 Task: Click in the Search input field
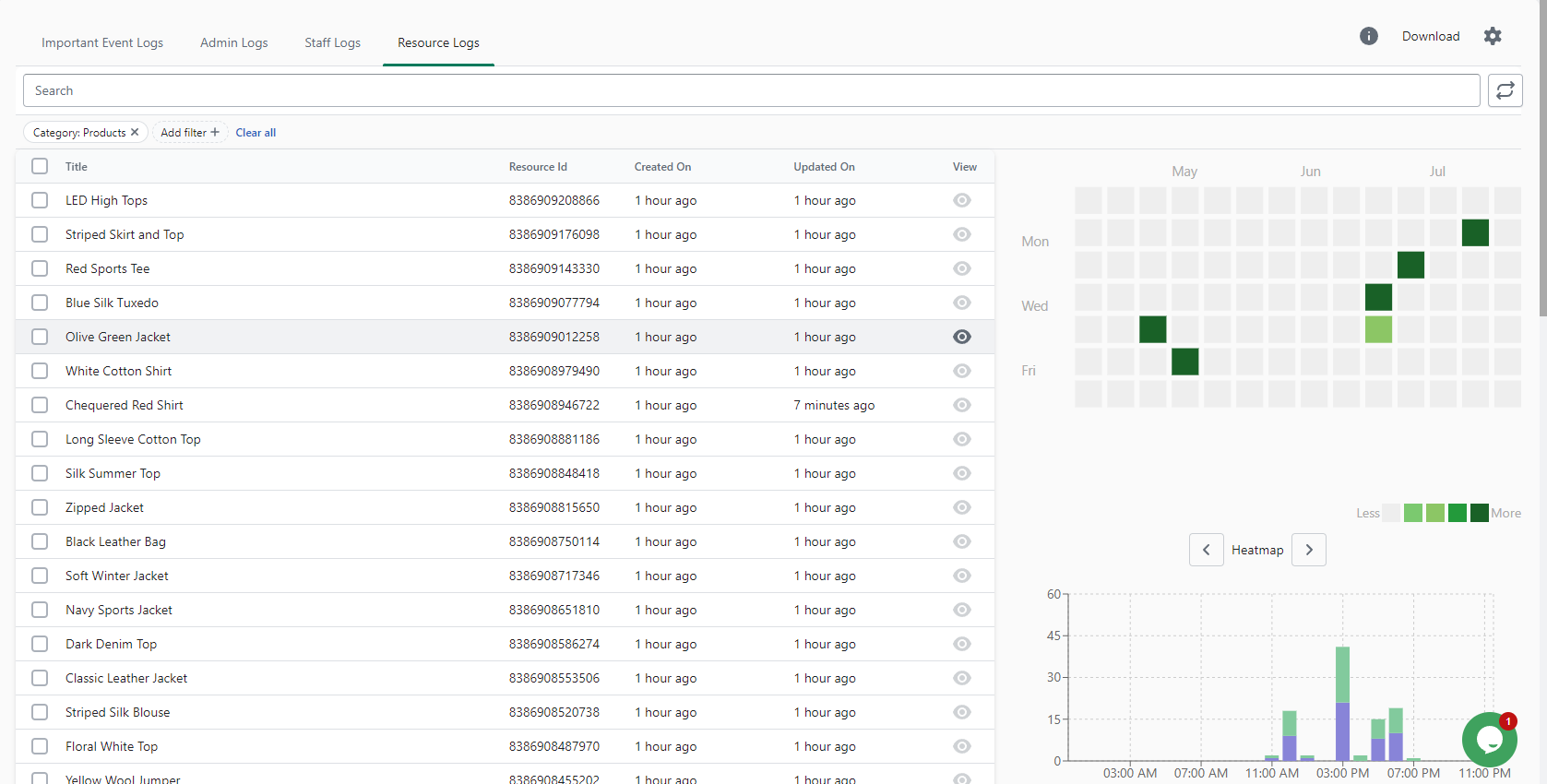(751, 90)
